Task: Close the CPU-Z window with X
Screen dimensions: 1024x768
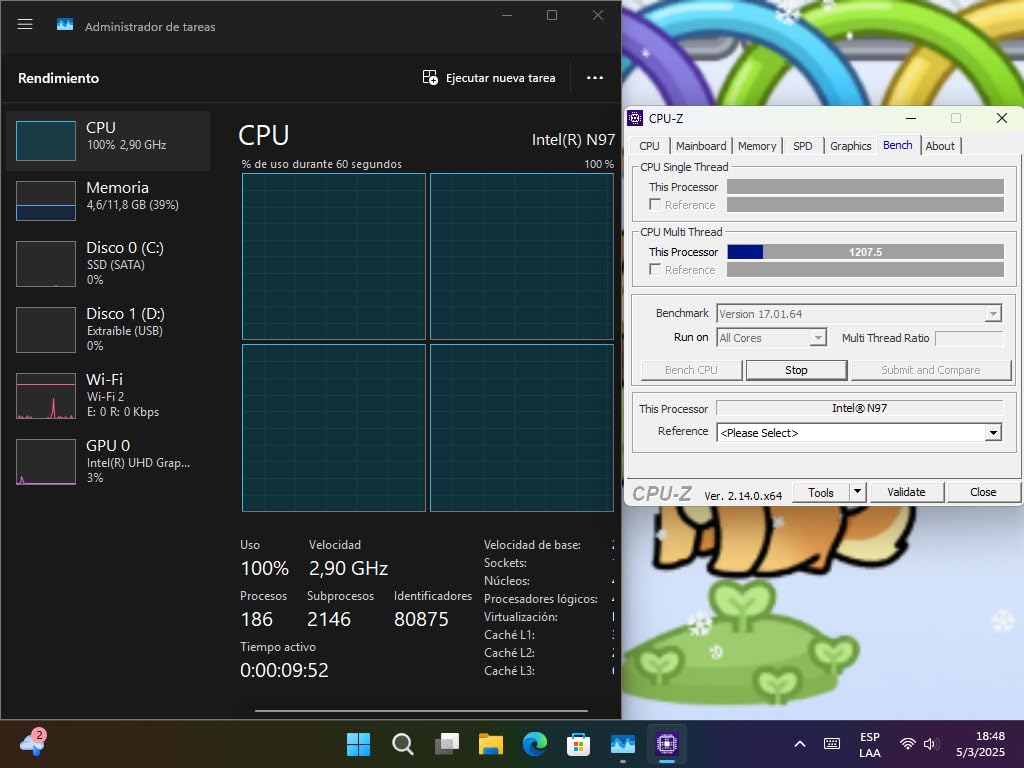Action: pyautogui.click(x=1002, y=118)
